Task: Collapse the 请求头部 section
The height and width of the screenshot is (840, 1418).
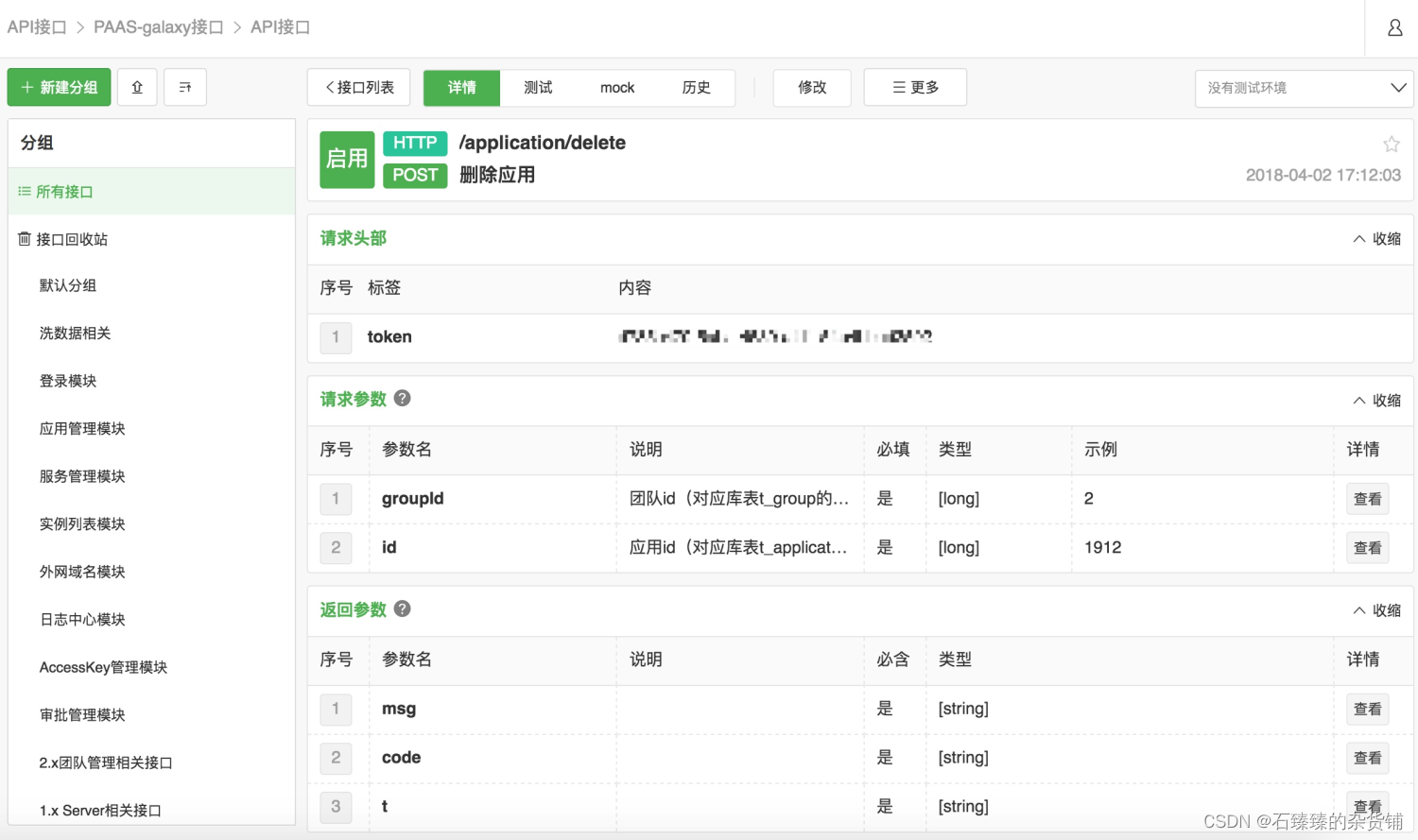Action: (1376, 238)
